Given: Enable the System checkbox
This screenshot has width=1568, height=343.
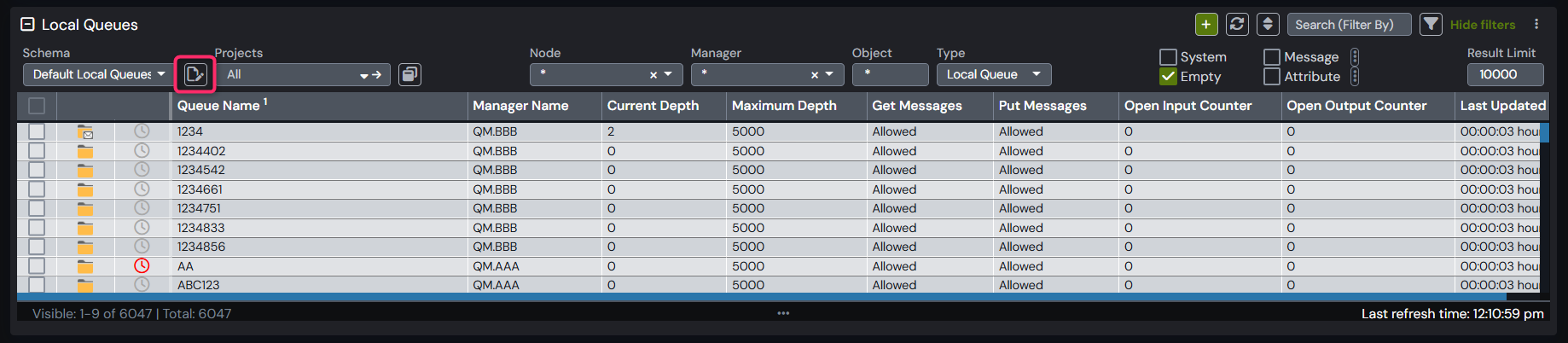Looking at the screenshot, I should click(1168, 57).
